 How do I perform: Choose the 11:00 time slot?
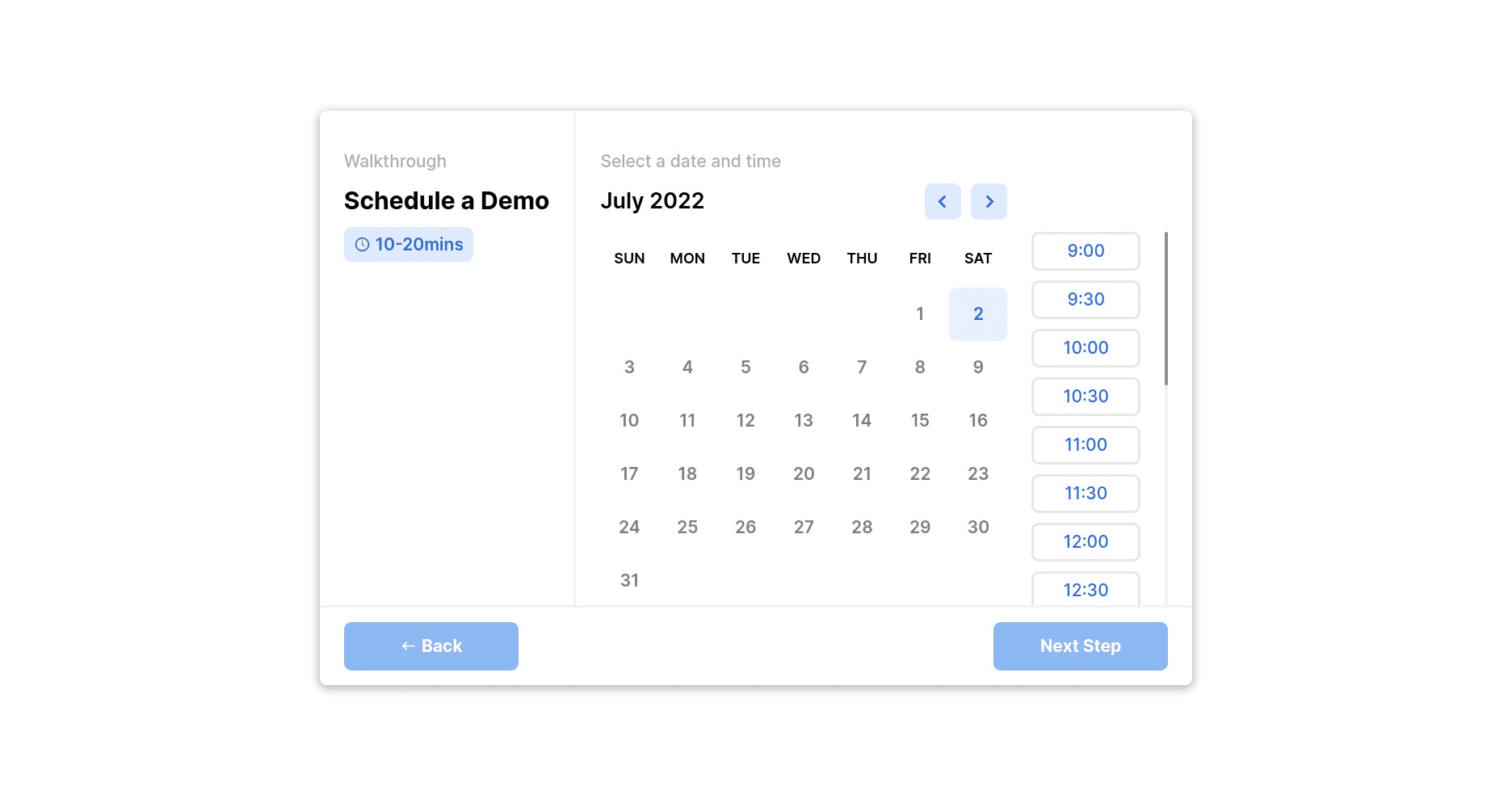[1086, 445]
